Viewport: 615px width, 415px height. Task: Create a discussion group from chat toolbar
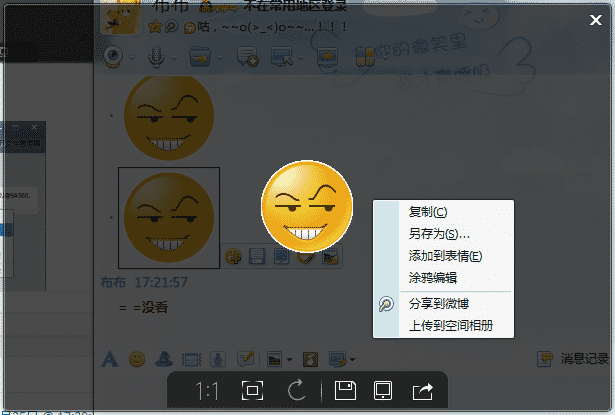247,56
